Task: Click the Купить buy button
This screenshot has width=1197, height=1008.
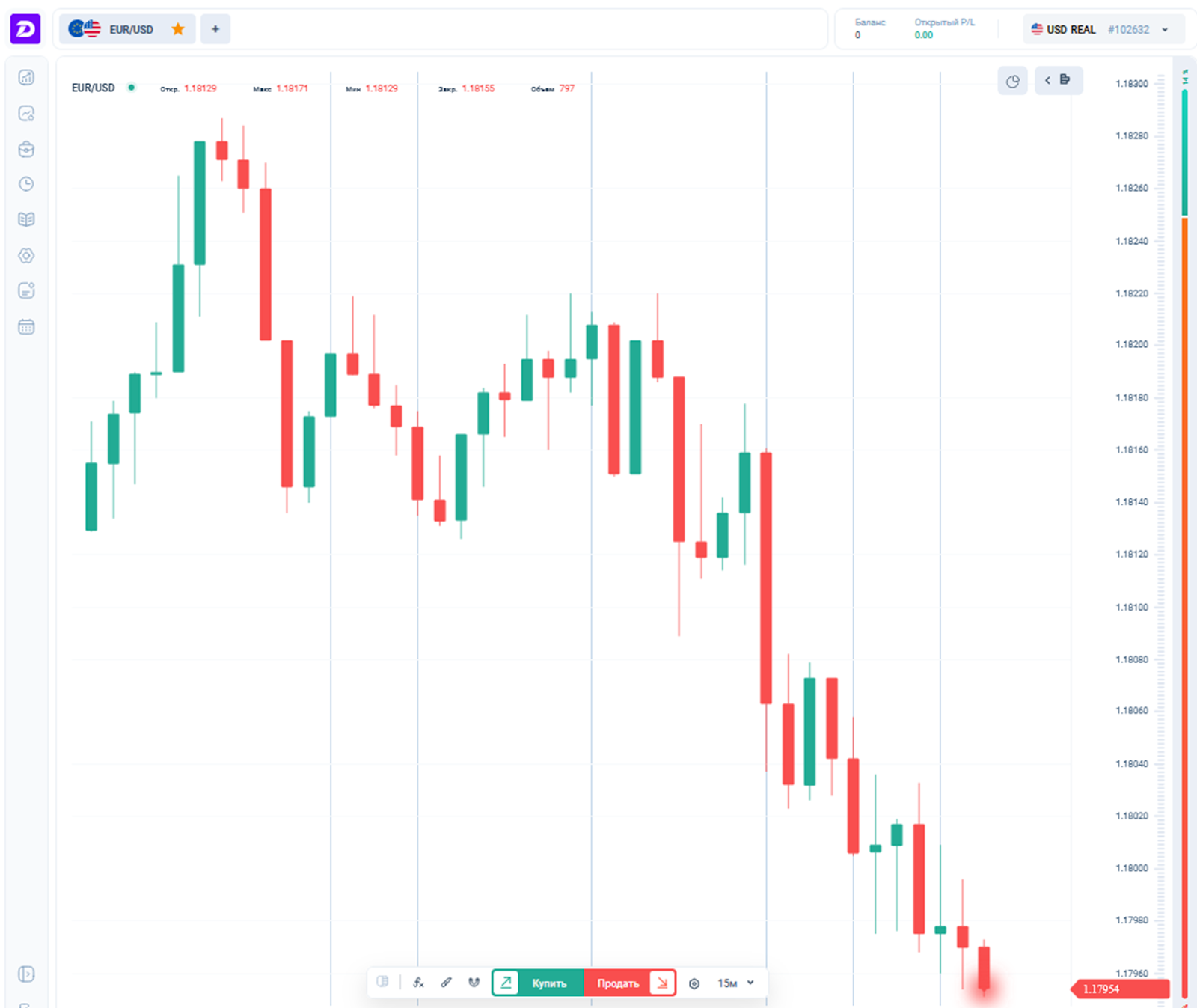Action: click(x=548, y=983)
